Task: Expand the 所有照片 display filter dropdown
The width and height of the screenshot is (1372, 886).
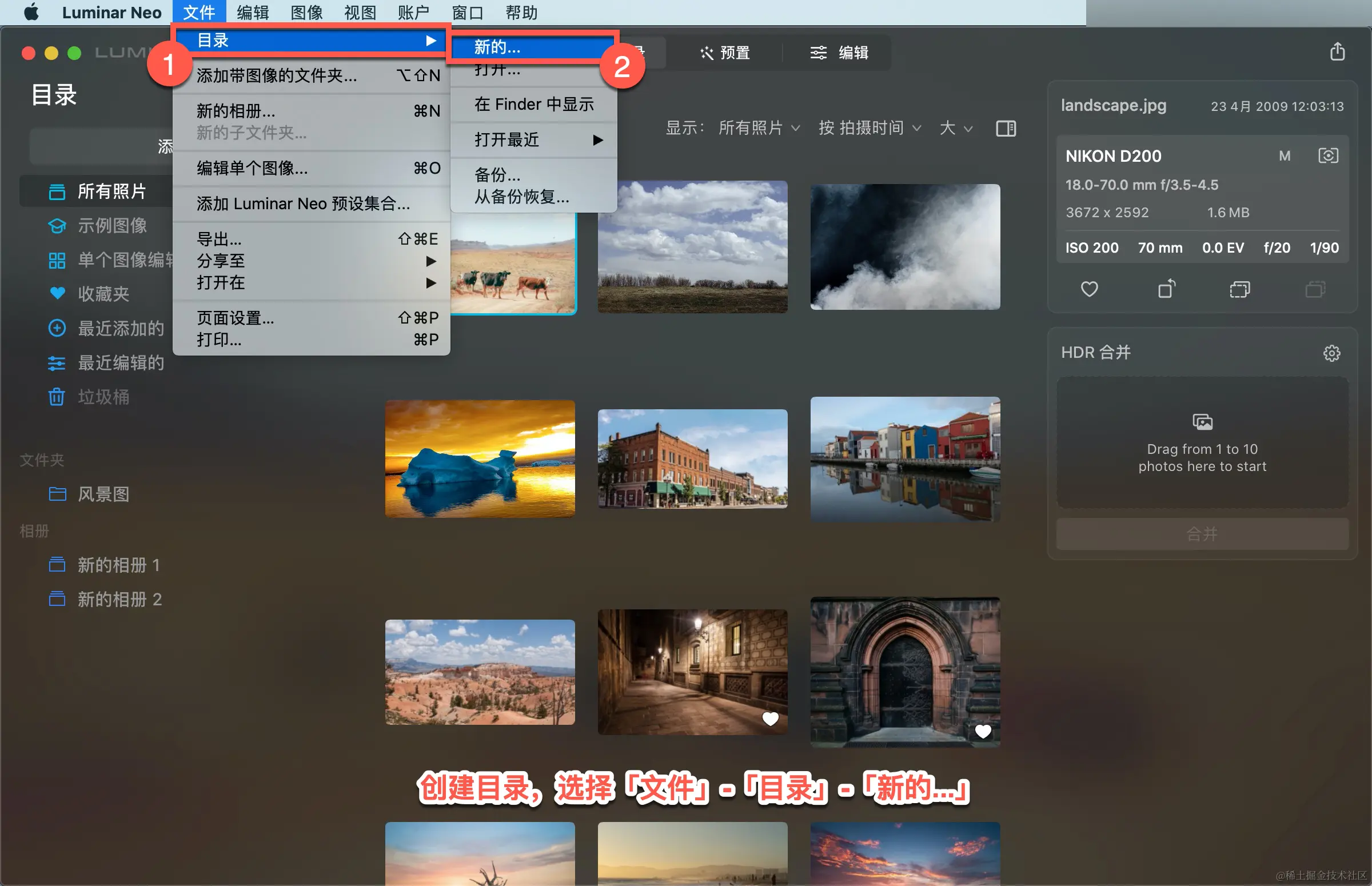Action: click(x=759, y=127)
